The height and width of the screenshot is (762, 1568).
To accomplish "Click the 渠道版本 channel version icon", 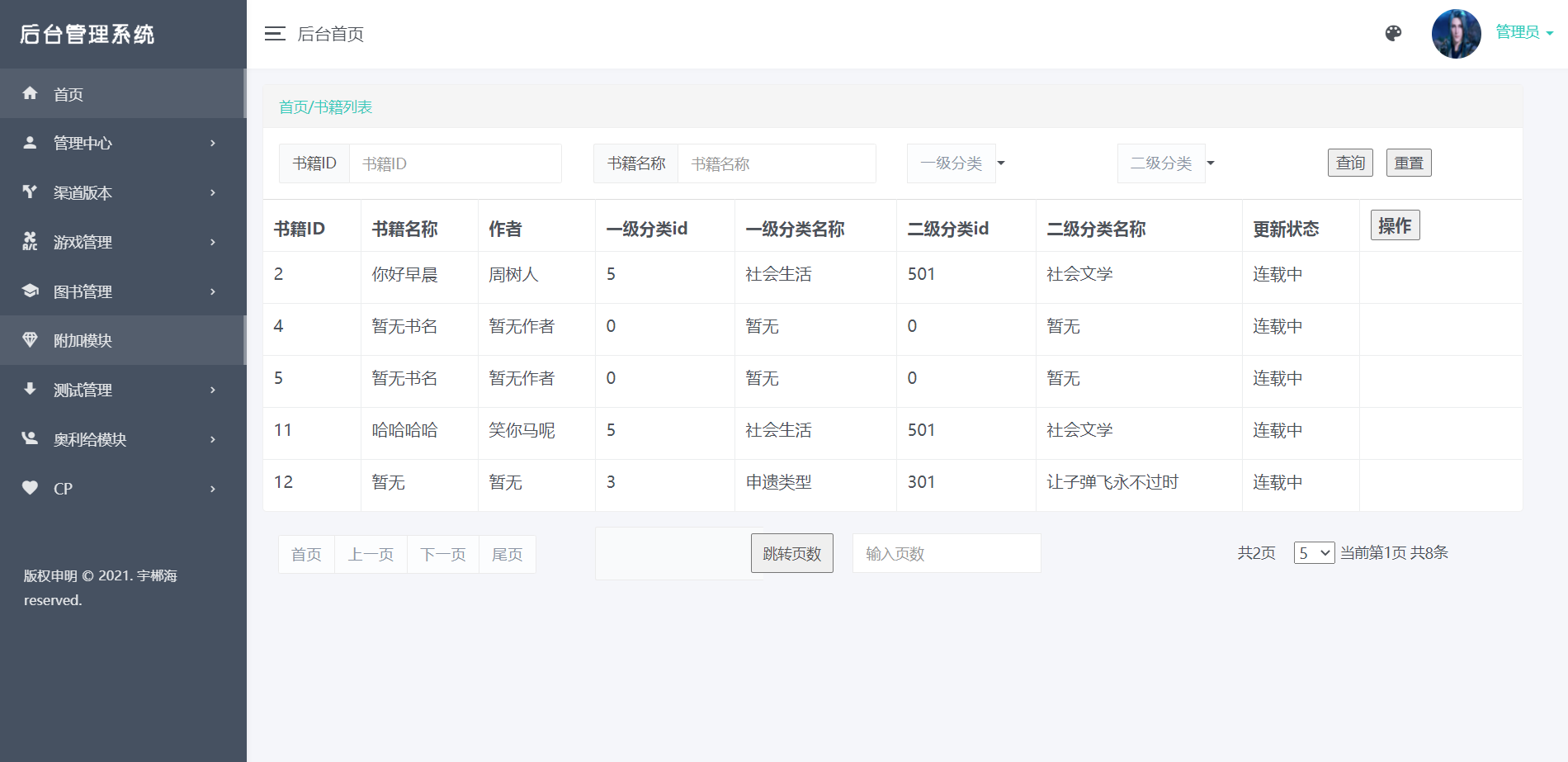I will tap(30, 192).
